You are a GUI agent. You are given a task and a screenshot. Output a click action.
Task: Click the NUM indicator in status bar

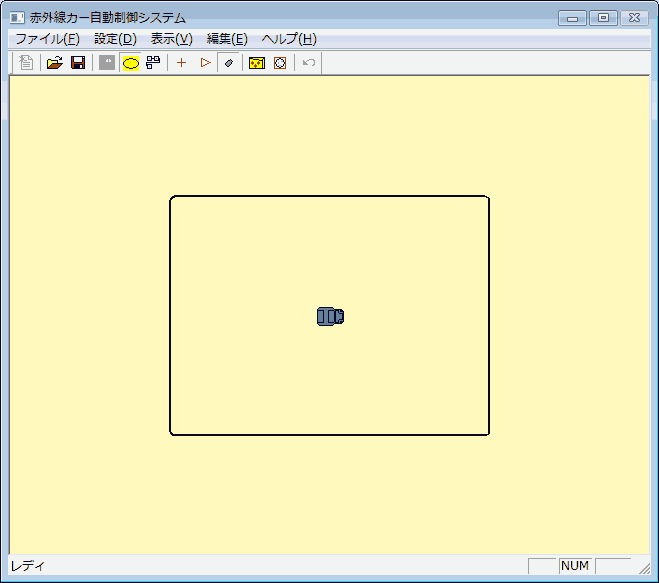575,566
